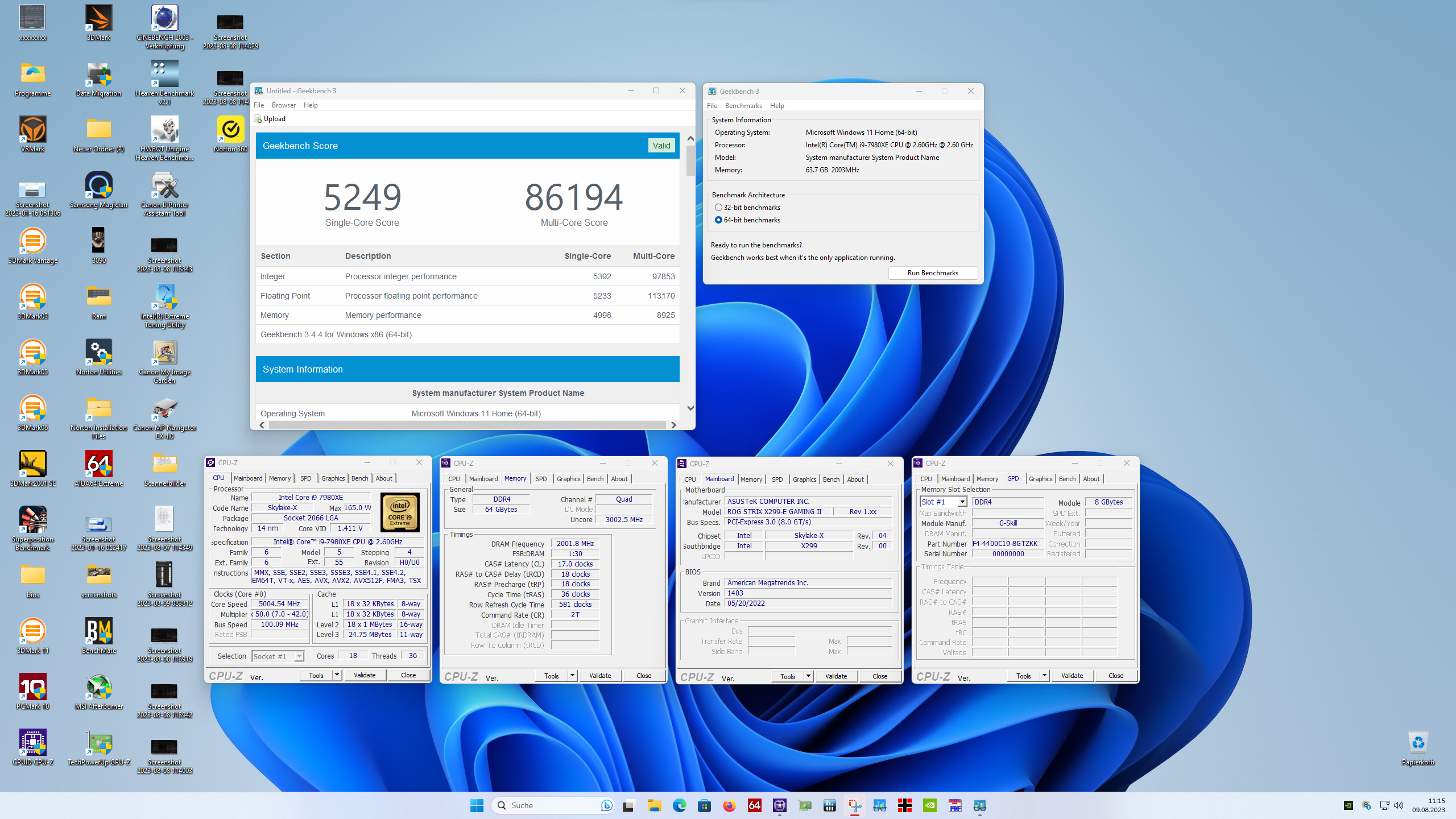This screenshot has width=1456, height=819.
Task: Switch to SPD tab in CPU-Z Mainboard window
Action: click(x=777, y=479)
